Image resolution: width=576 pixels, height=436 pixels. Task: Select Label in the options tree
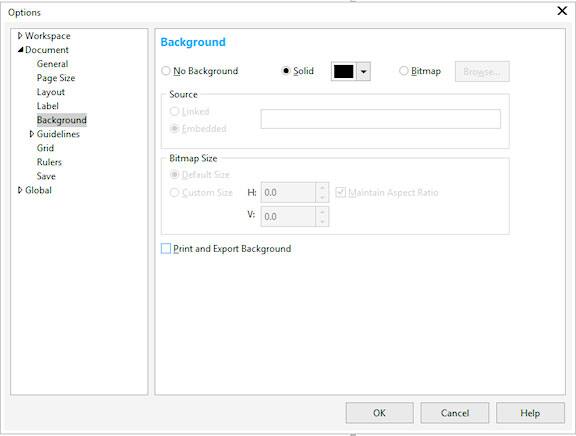pos(48,106)
